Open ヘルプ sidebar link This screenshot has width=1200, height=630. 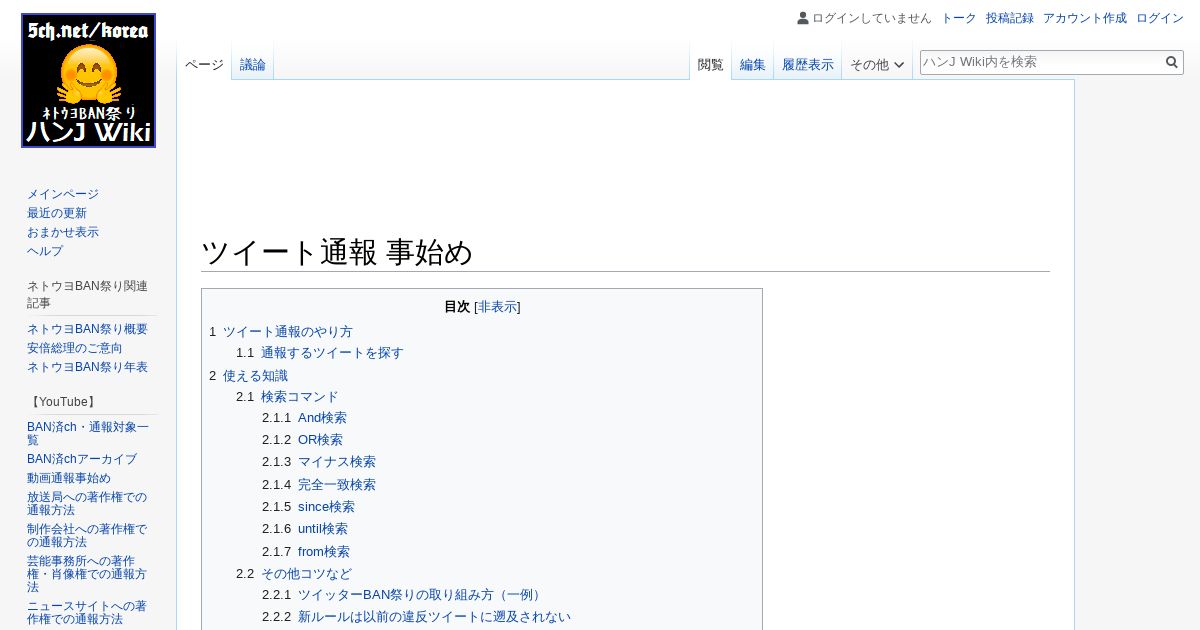[45, 251]
